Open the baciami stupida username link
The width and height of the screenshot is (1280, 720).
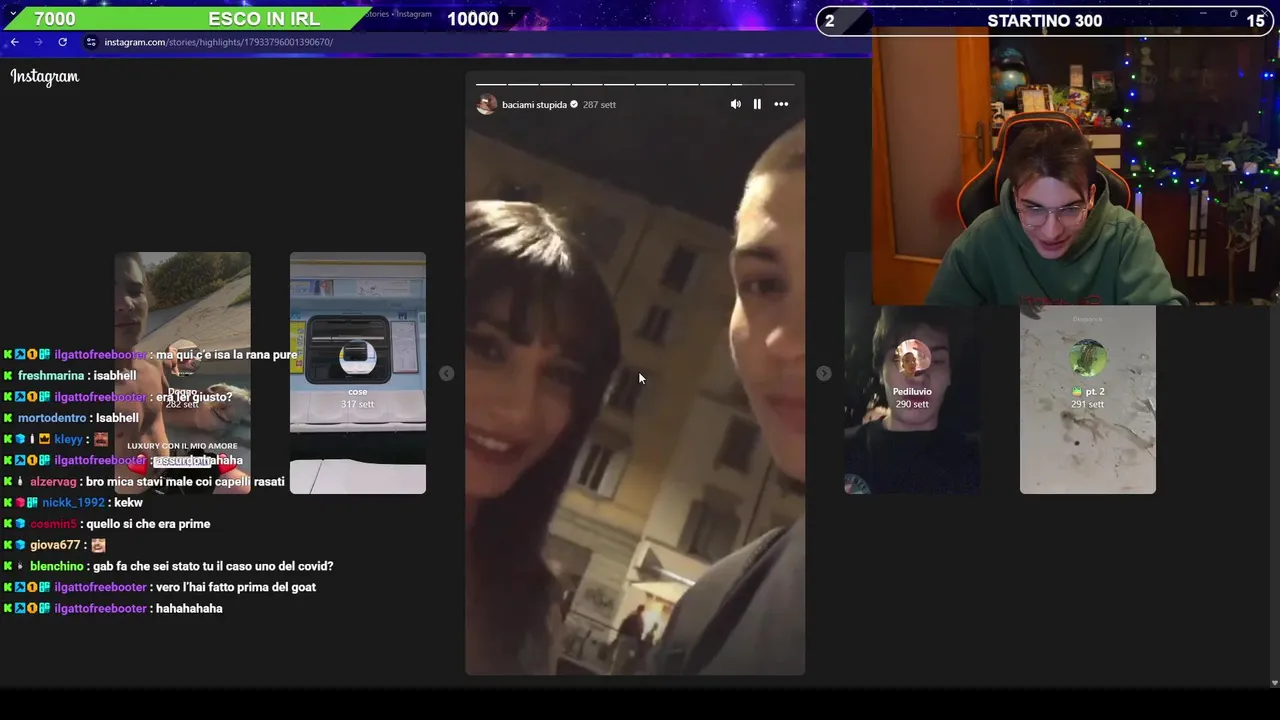(x=534, y=104)
